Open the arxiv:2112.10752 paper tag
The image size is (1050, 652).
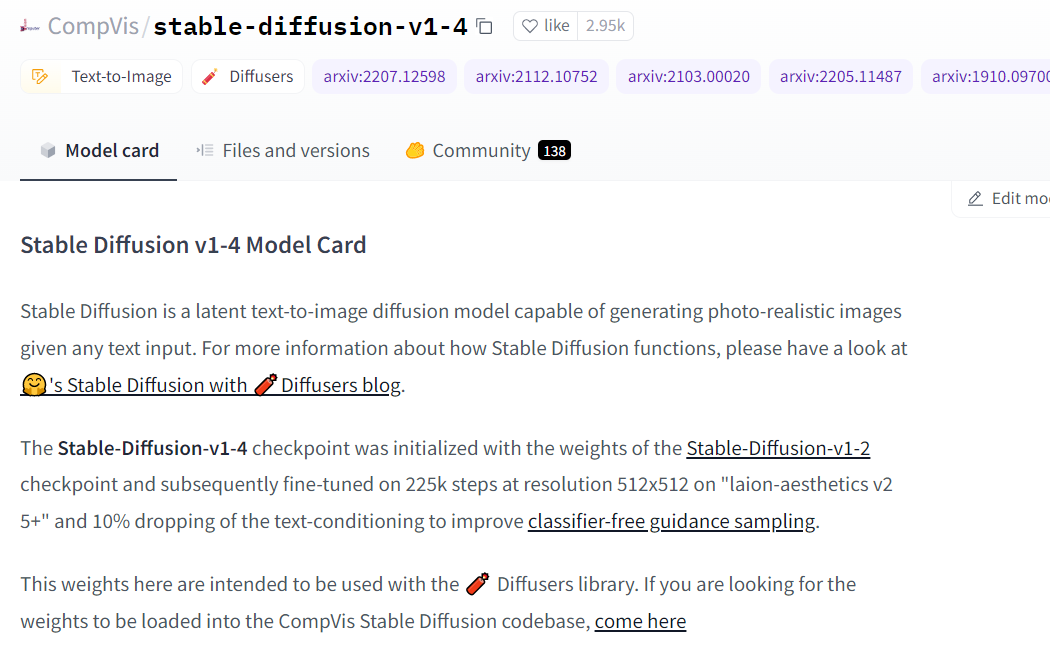coord(536,76)
